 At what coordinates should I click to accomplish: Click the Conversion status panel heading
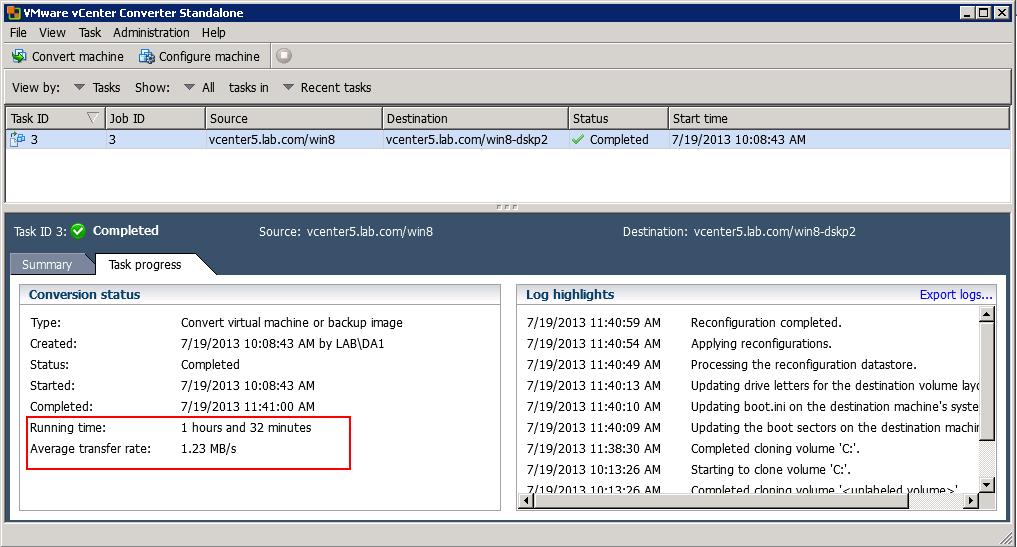click(84, 295)
